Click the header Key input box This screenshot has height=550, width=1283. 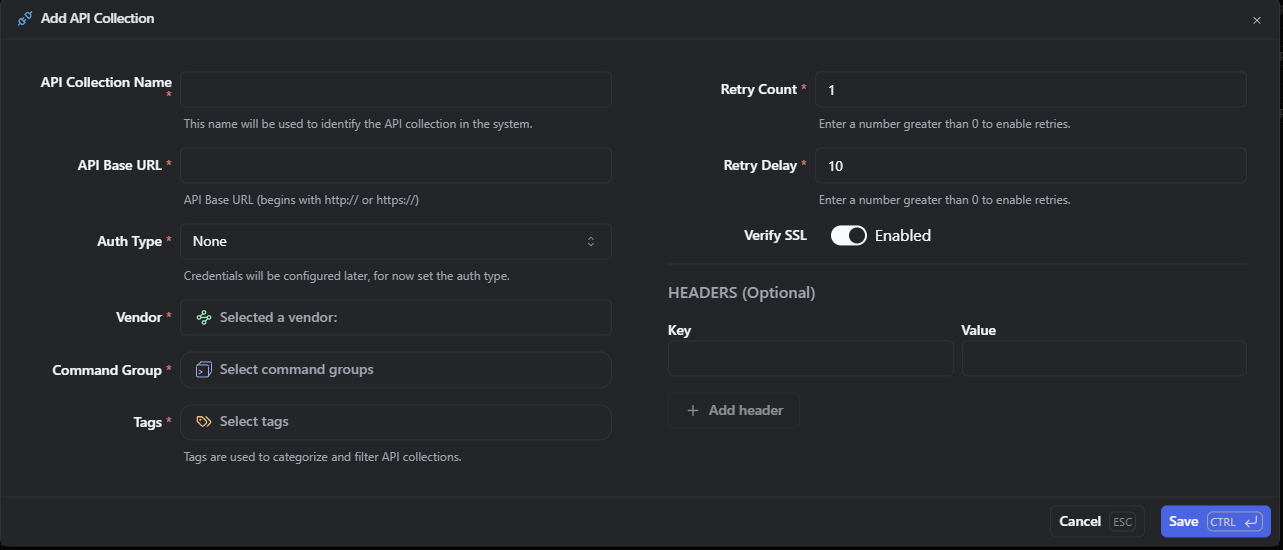[810, 358]
